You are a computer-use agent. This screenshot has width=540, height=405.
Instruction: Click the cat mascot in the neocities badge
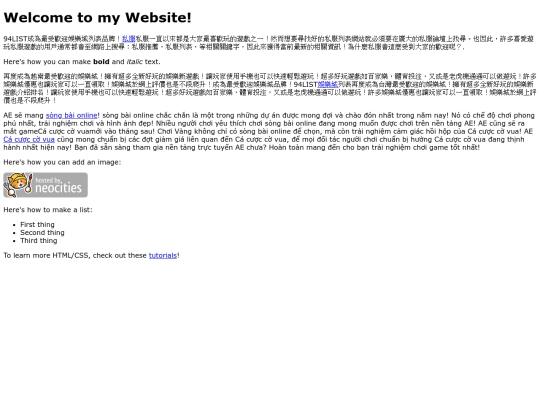click(x=18, y=185)
